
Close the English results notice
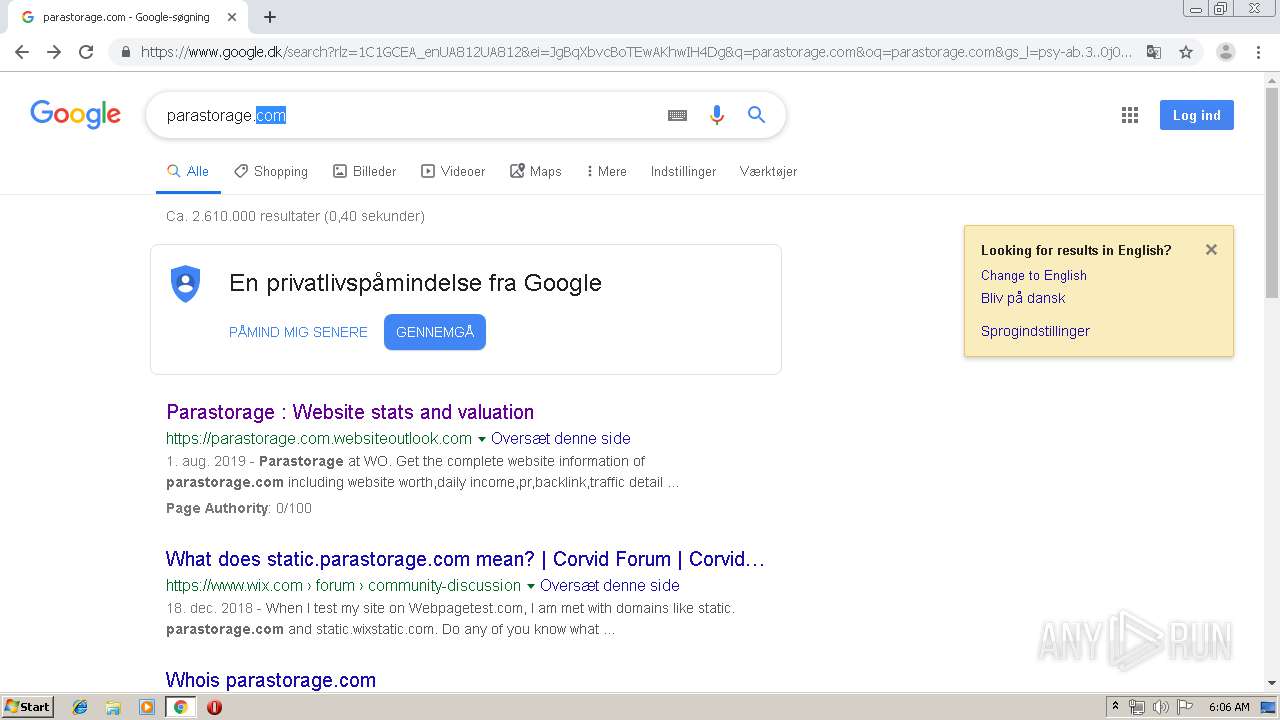(x=1211, y=250)
